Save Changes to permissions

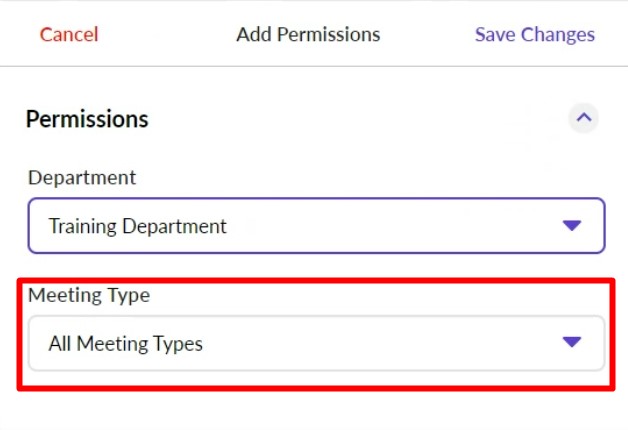(x=534, y=35)
